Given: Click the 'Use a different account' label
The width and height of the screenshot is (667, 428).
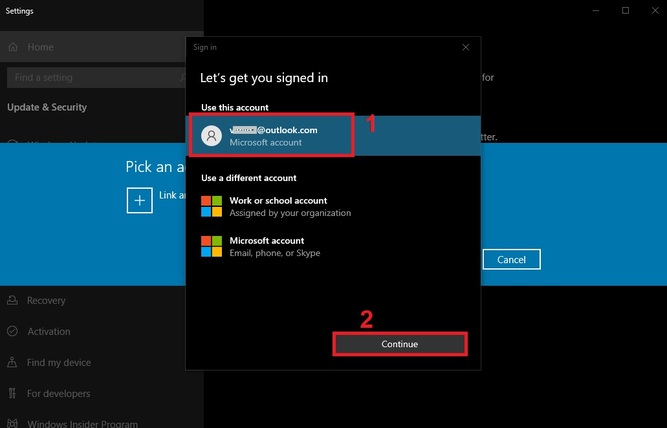Looking at the screenshot, I should coord(249,178).
